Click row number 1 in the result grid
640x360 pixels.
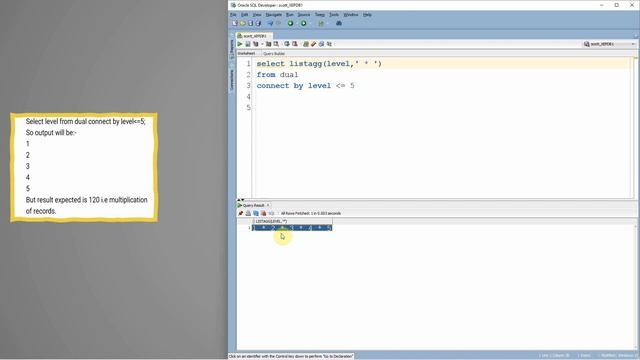(x=249, y=228)
